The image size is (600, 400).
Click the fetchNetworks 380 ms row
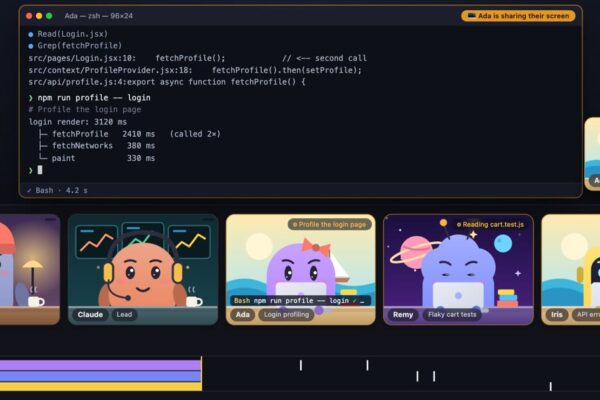pos(97,146)
